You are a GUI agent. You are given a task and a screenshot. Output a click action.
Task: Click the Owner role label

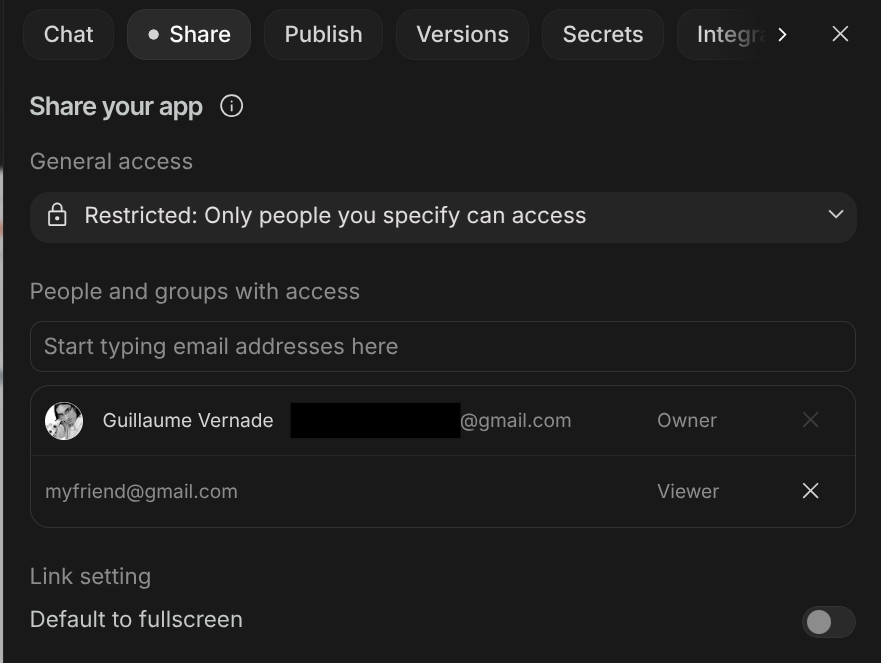point(686,421)
